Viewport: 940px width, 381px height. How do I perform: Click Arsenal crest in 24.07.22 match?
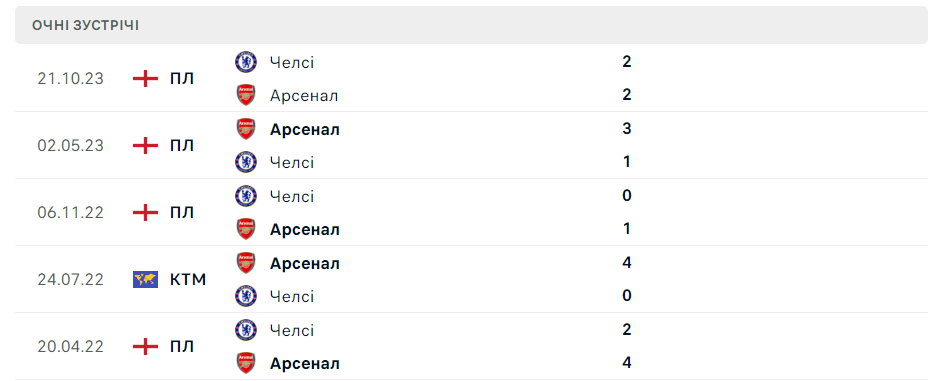(x=246, y=263)
